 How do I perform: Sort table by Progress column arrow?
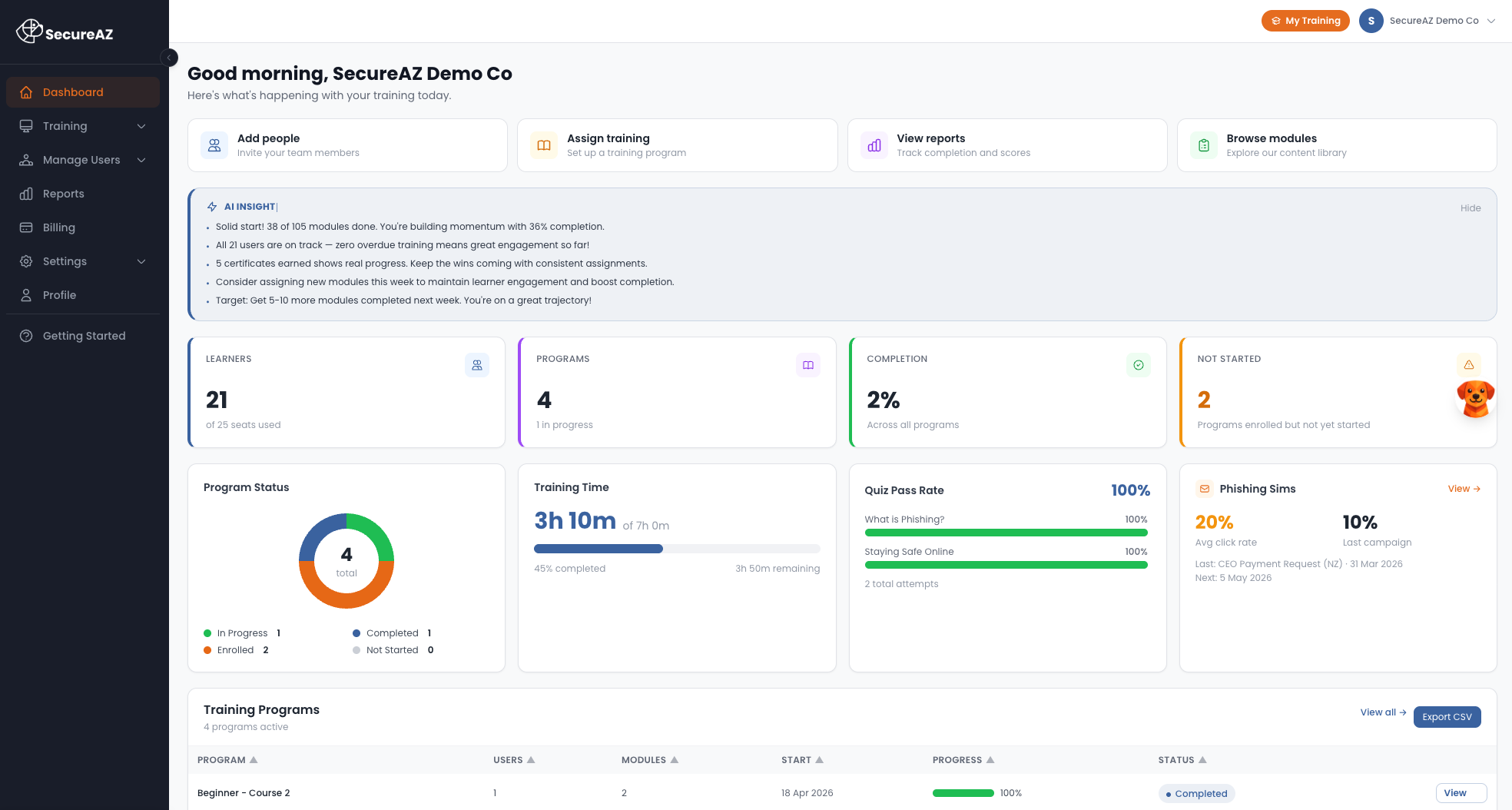(x=990, y=759)
